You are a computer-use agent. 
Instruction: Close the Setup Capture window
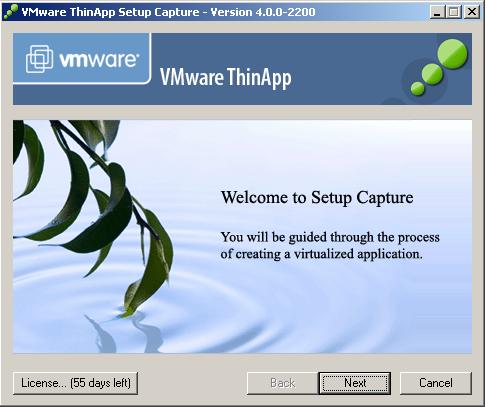[x=472, y=12]
